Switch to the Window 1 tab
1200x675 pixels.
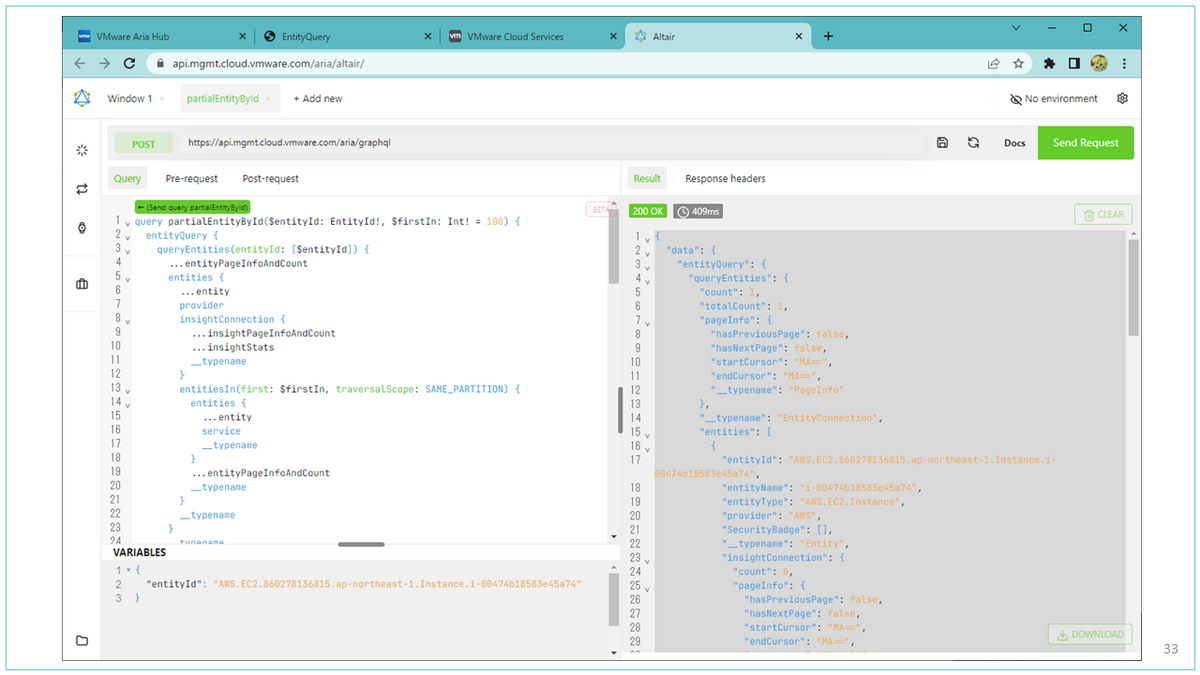(x=130, y=99)
